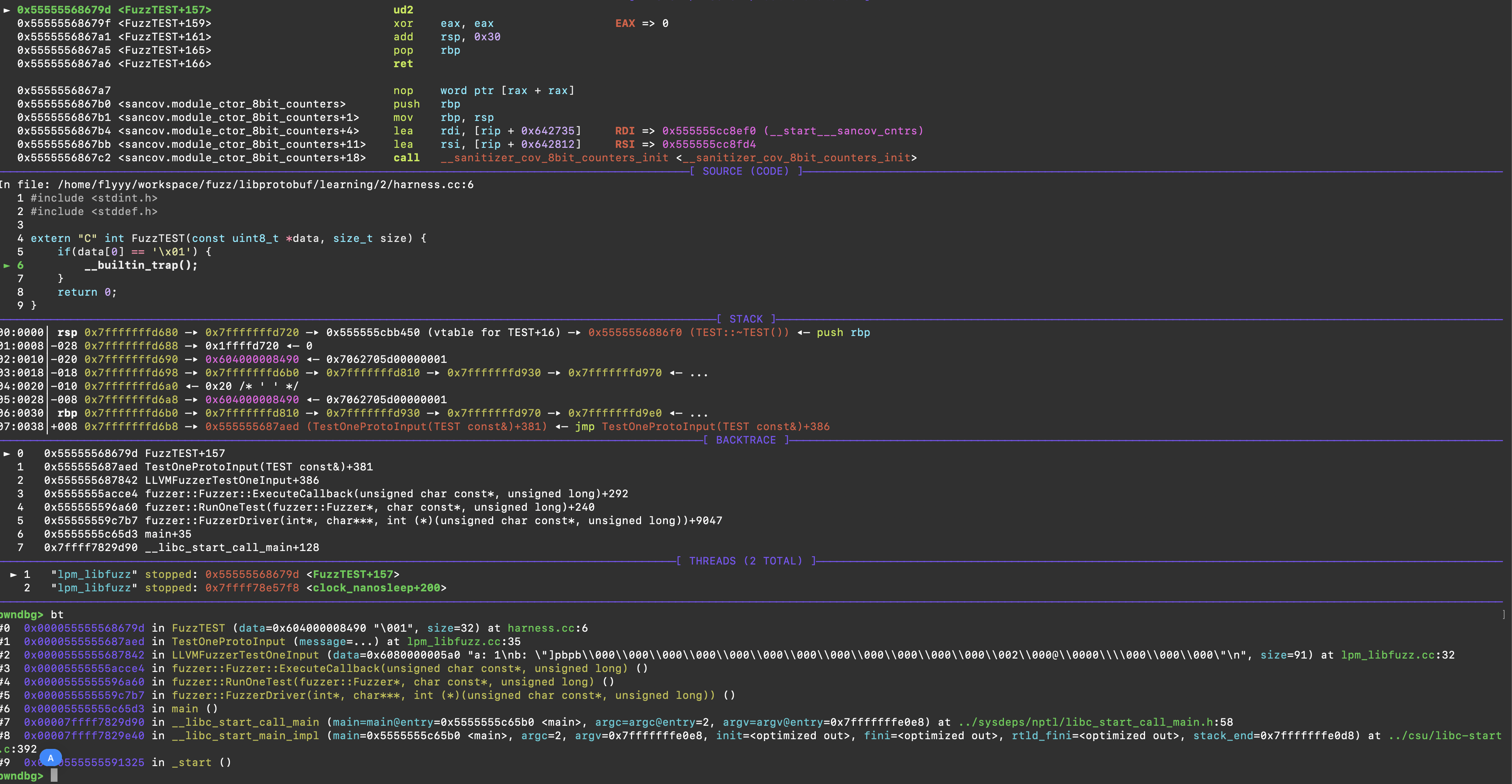1512x784 pixels.
Task: Click the cursor block at the pwndbg prompt
Action: (x=54, y=775)
